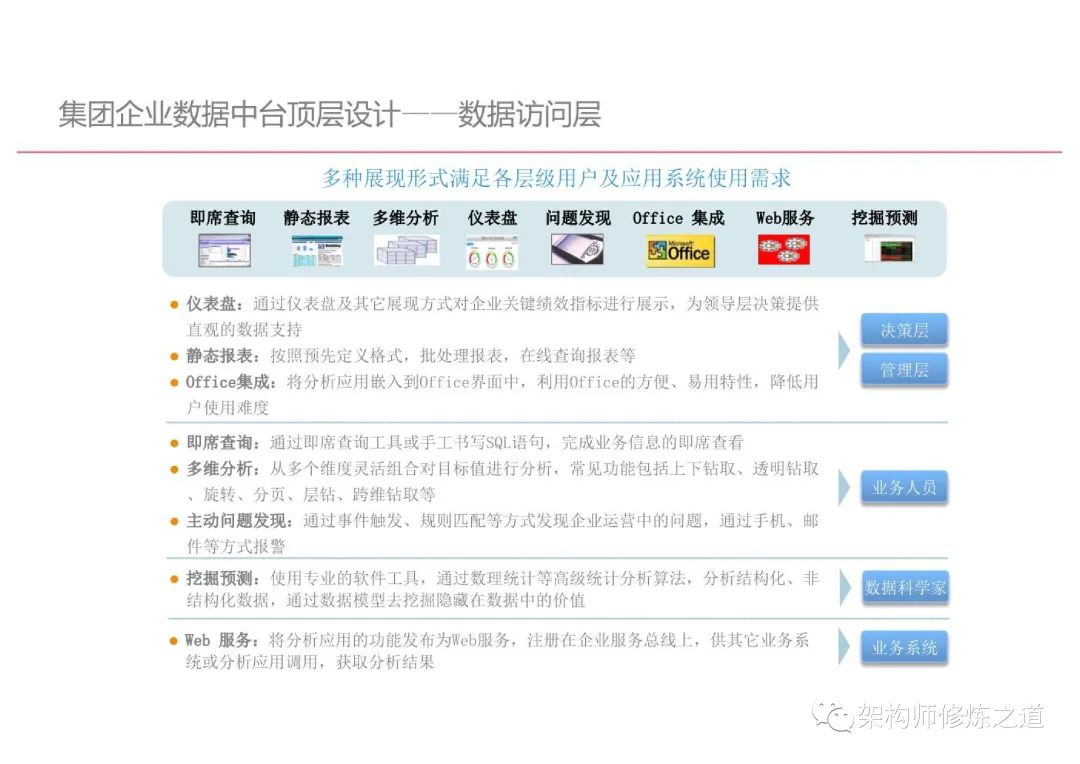Select the 即席查询 header label
The width and height of the screenshot is (1080, 764).
(222, 218)
